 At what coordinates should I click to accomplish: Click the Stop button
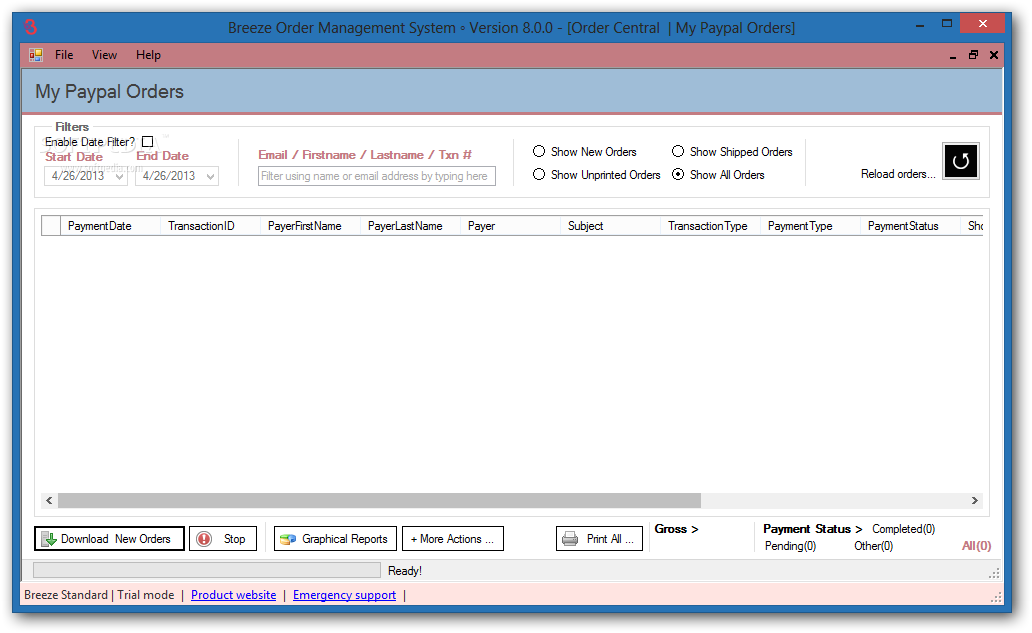point(222,539)
